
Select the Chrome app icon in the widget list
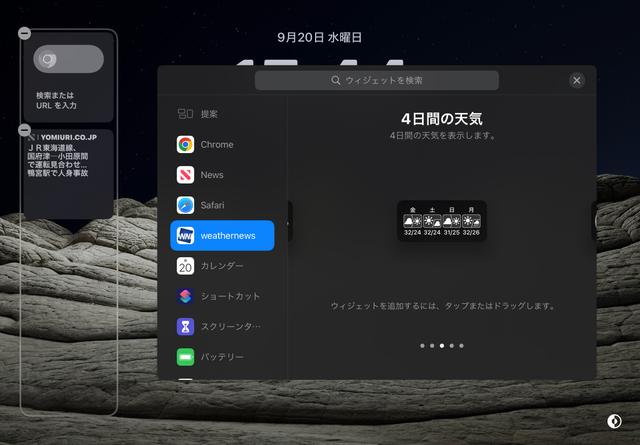pyautogui.click(x=185, y=145)
